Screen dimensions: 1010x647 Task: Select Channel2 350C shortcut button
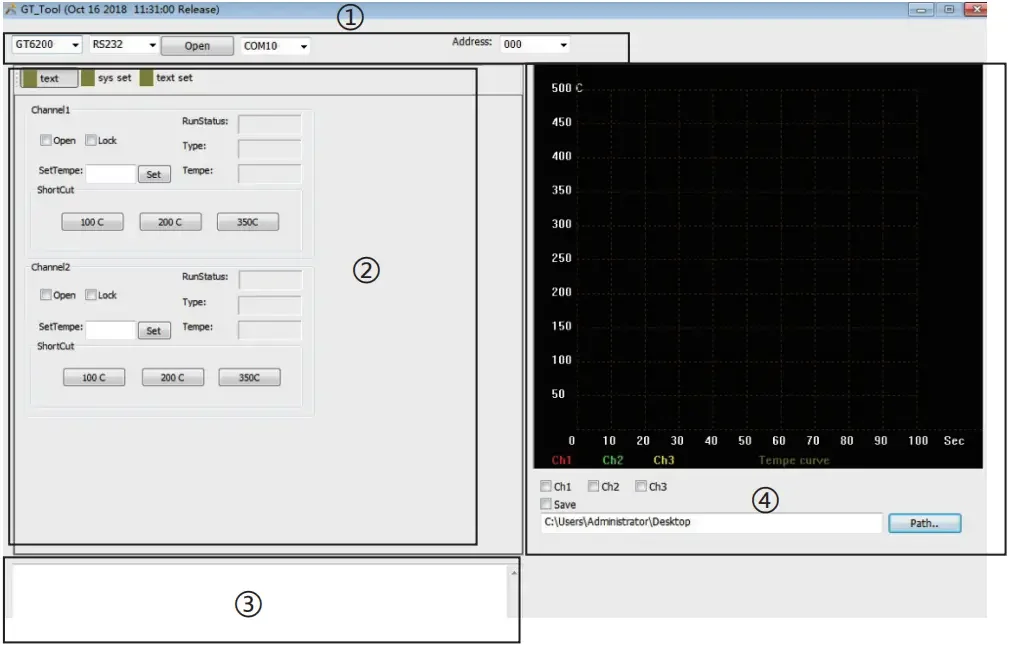(x=249, y=378)
